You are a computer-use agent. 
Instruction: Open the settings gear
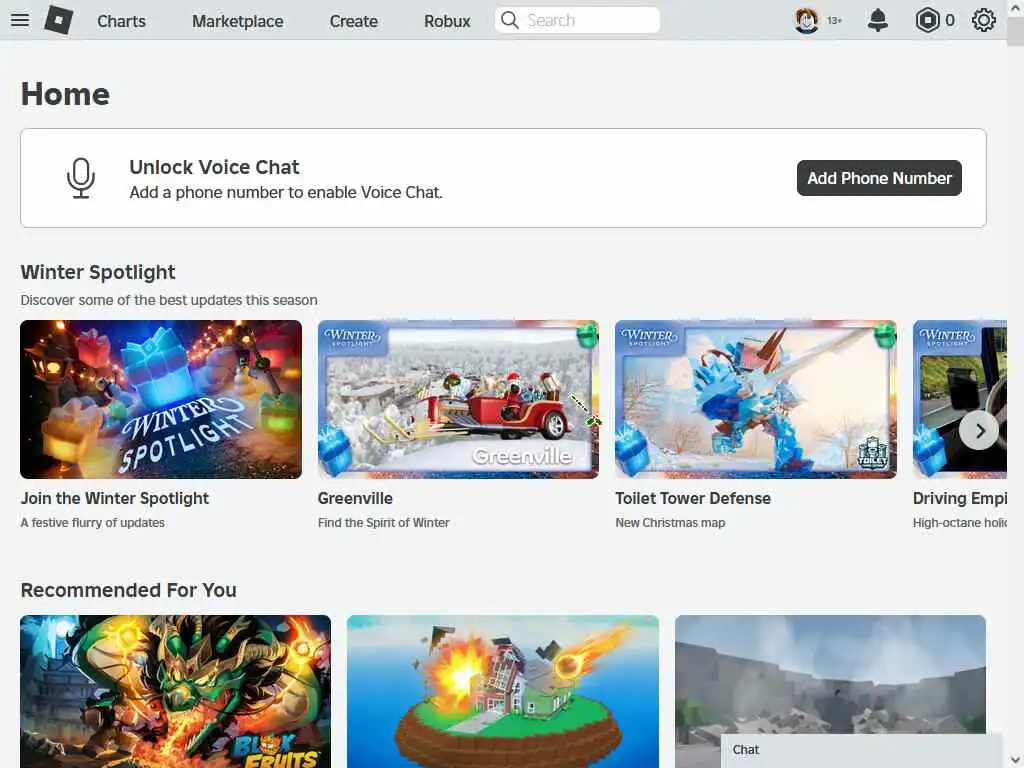click(984, 20)
